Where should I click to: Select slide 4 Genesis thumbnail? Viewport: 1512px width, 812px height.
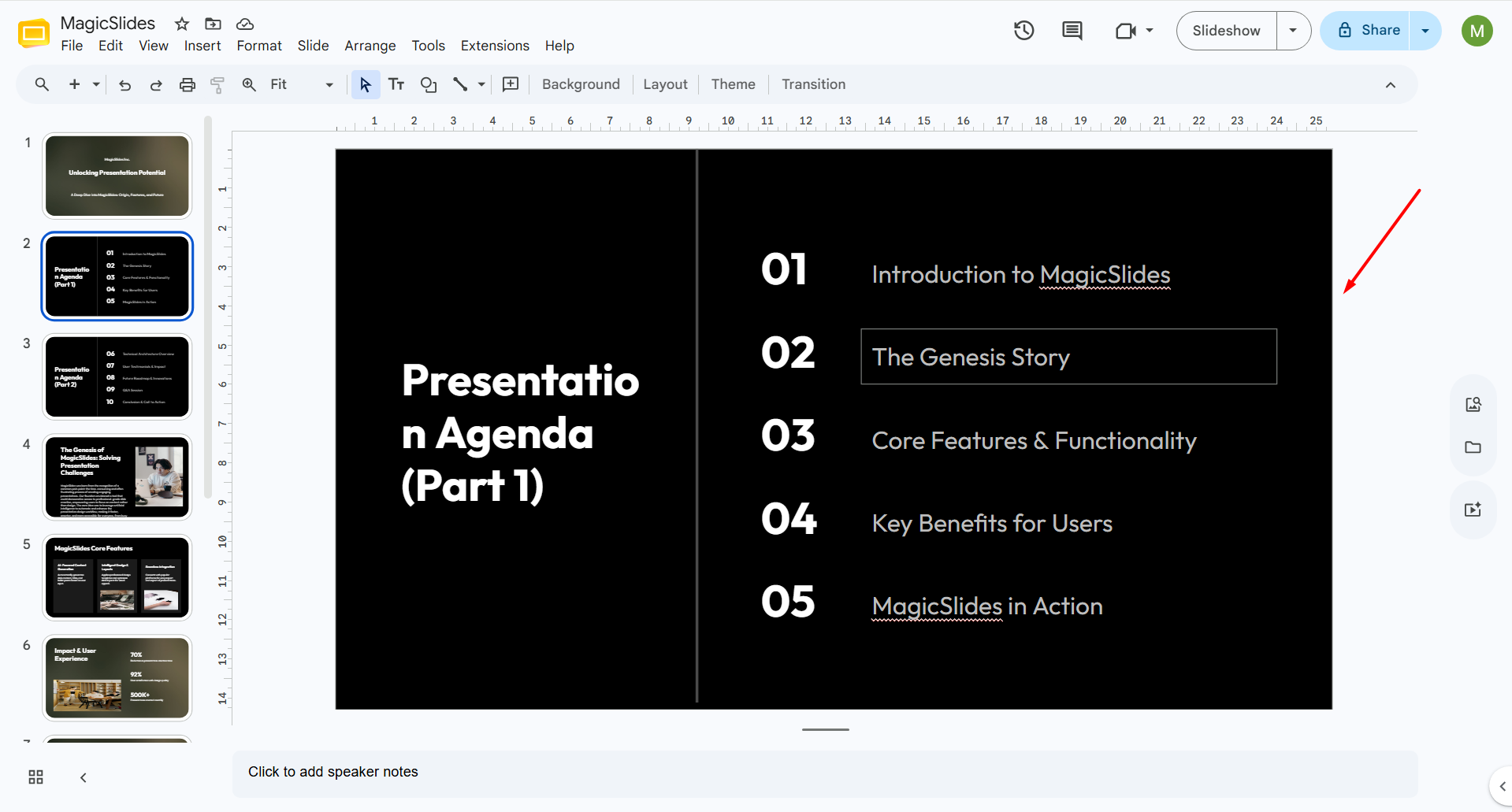point(117,477)
